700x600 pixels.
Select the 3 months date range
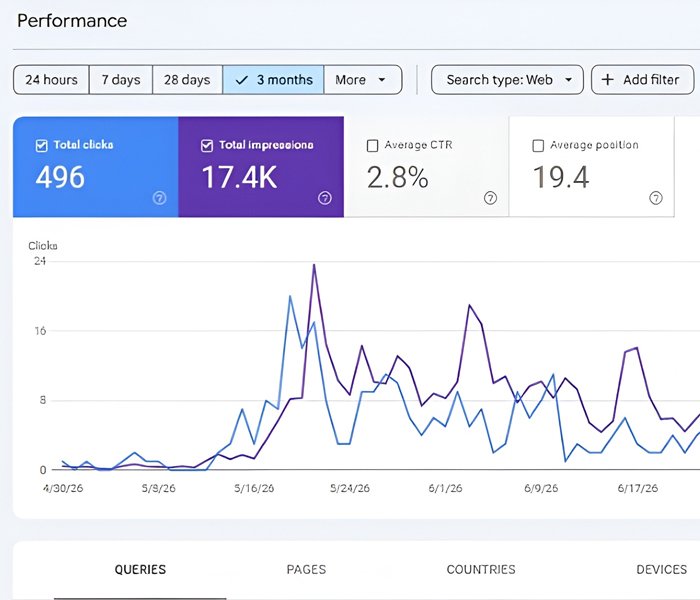(x=273, y=80)
